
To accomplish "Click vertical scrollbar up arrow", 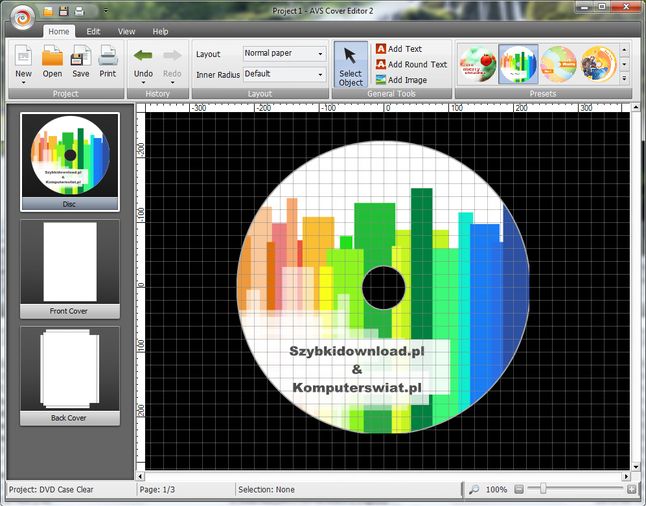I will (x=636, y=108).
